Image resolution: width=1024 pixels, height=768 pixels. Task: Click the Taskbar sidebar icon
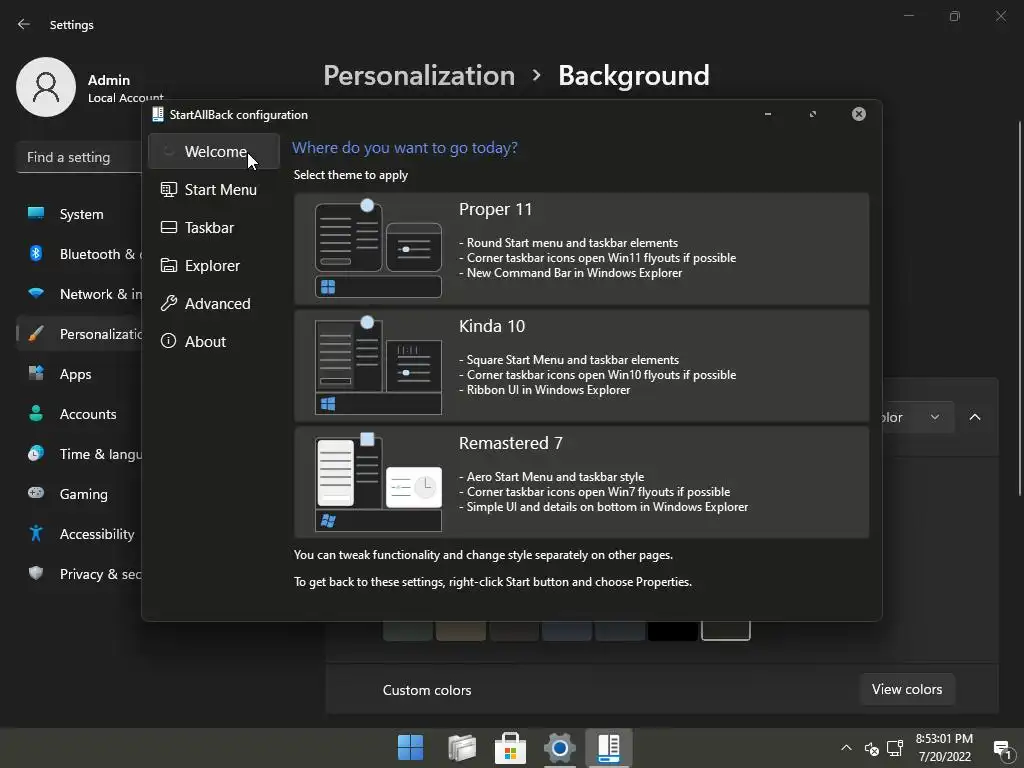(x=168, y=227)
